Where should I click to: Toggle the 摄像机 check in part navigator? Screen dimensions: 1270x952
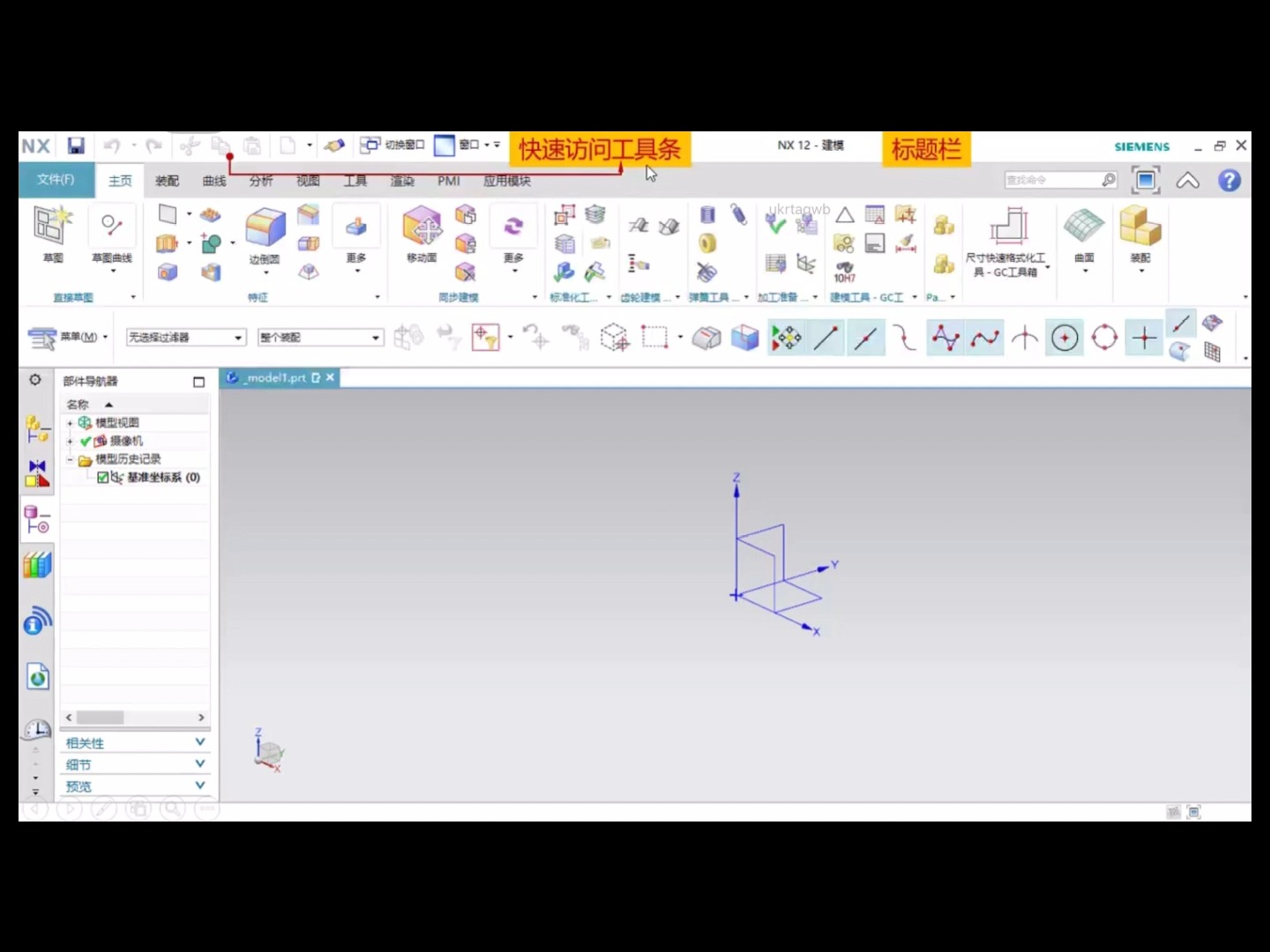coord(86,441)
